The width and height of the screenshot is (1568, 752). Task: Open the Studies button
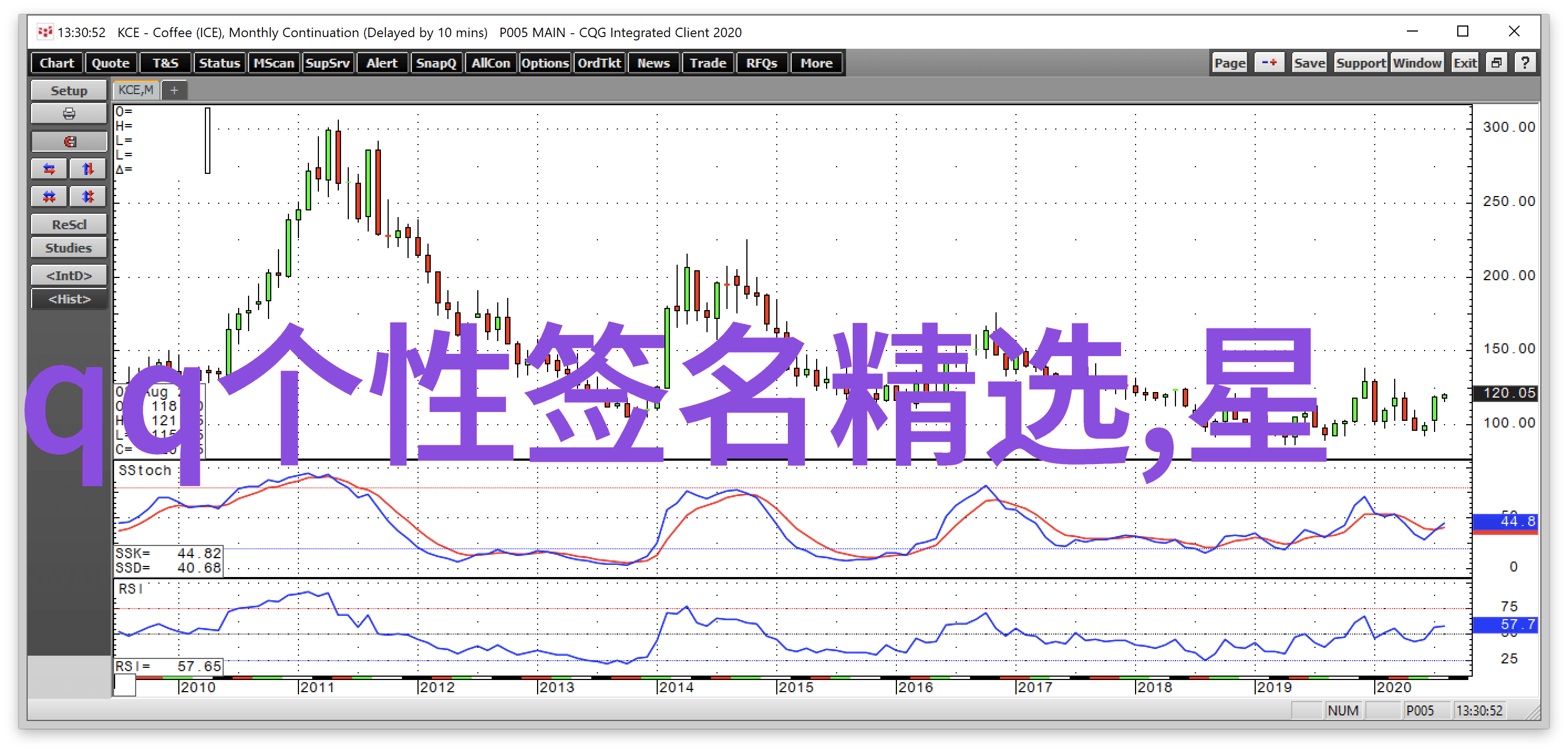pyautogui.click(x=69, y=248)
